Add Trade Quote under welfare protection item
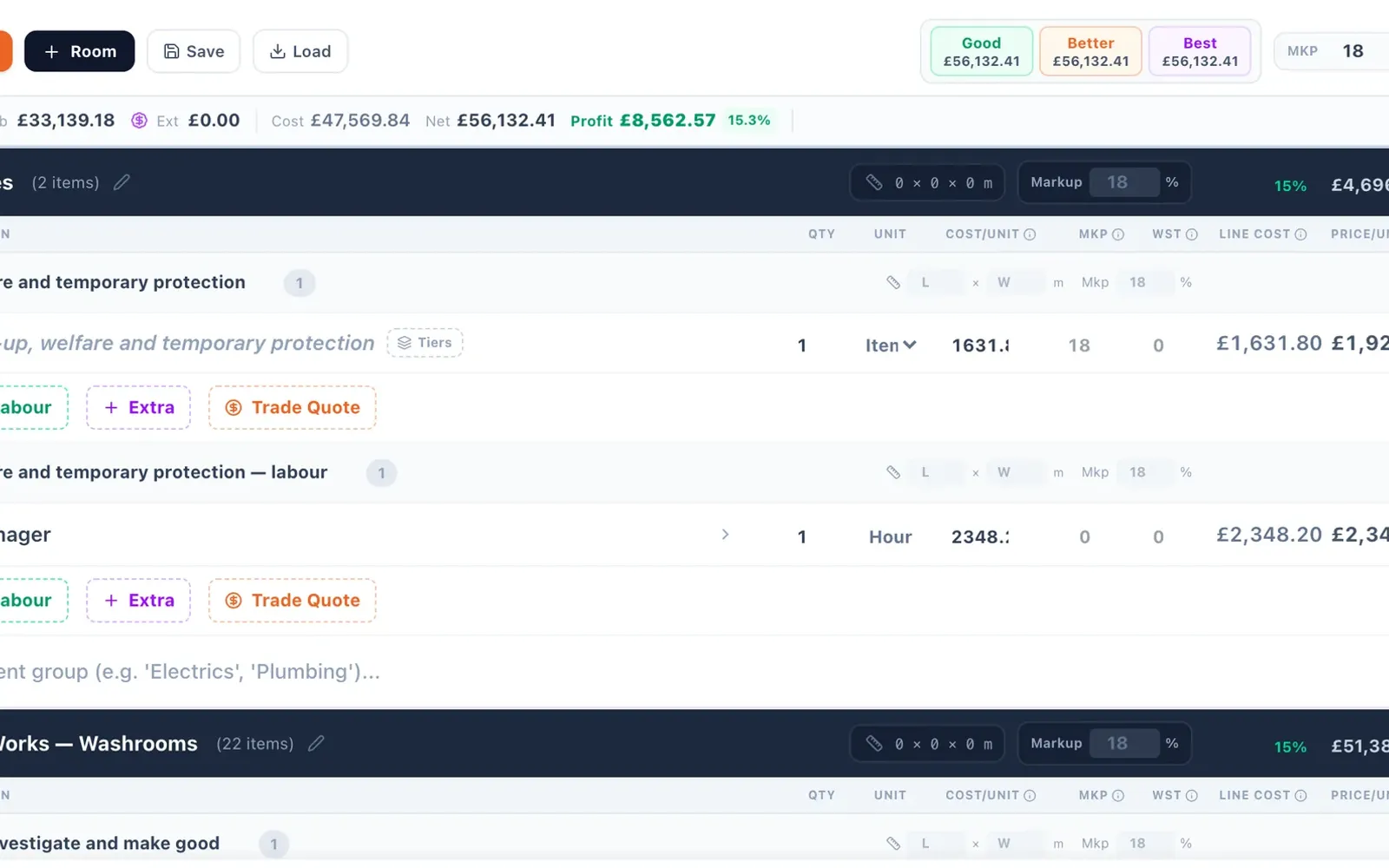 point(292,407)
